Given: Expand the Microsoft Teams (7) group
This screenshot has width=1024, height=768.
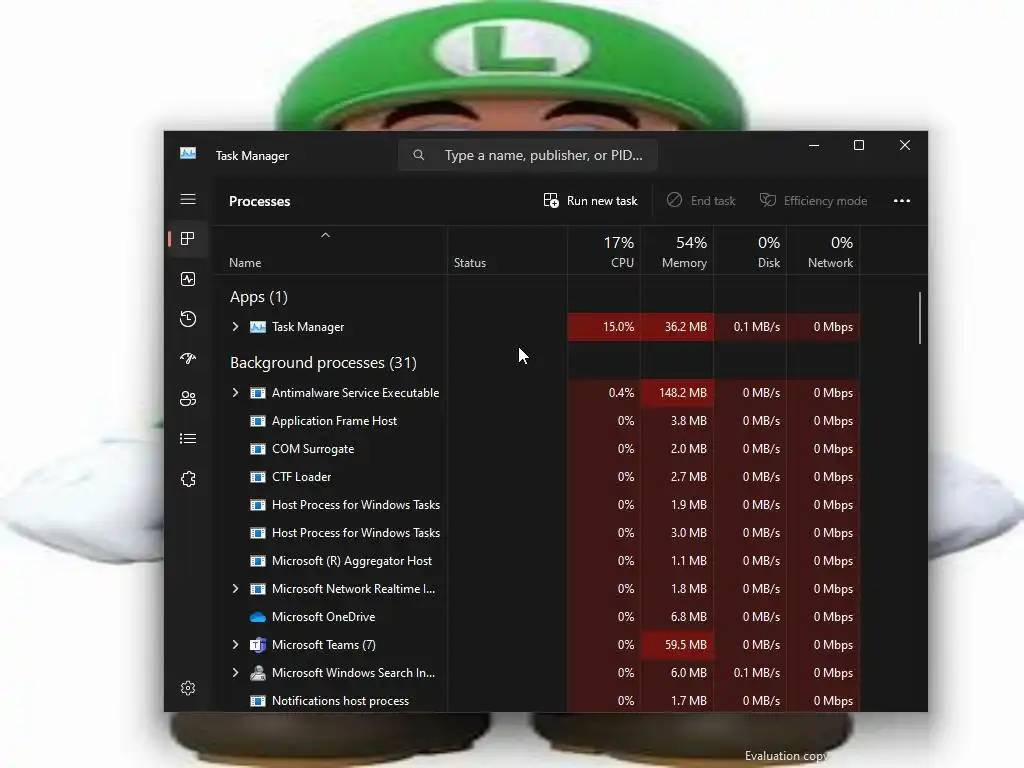Looking at the screenshot, I should [235, 645].
